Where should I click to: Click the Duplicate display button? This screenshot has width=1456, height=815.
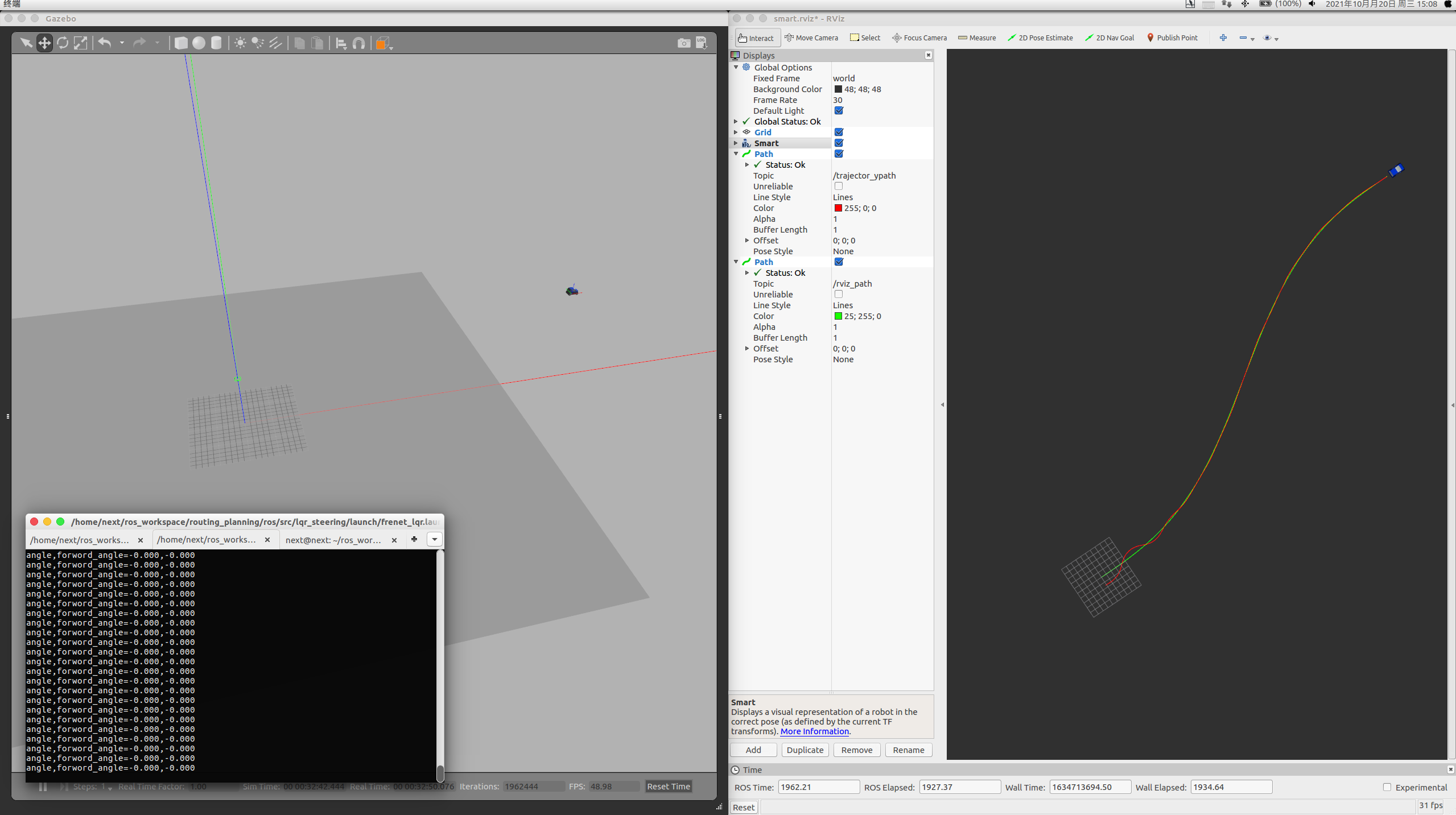(x=805, y=750)
